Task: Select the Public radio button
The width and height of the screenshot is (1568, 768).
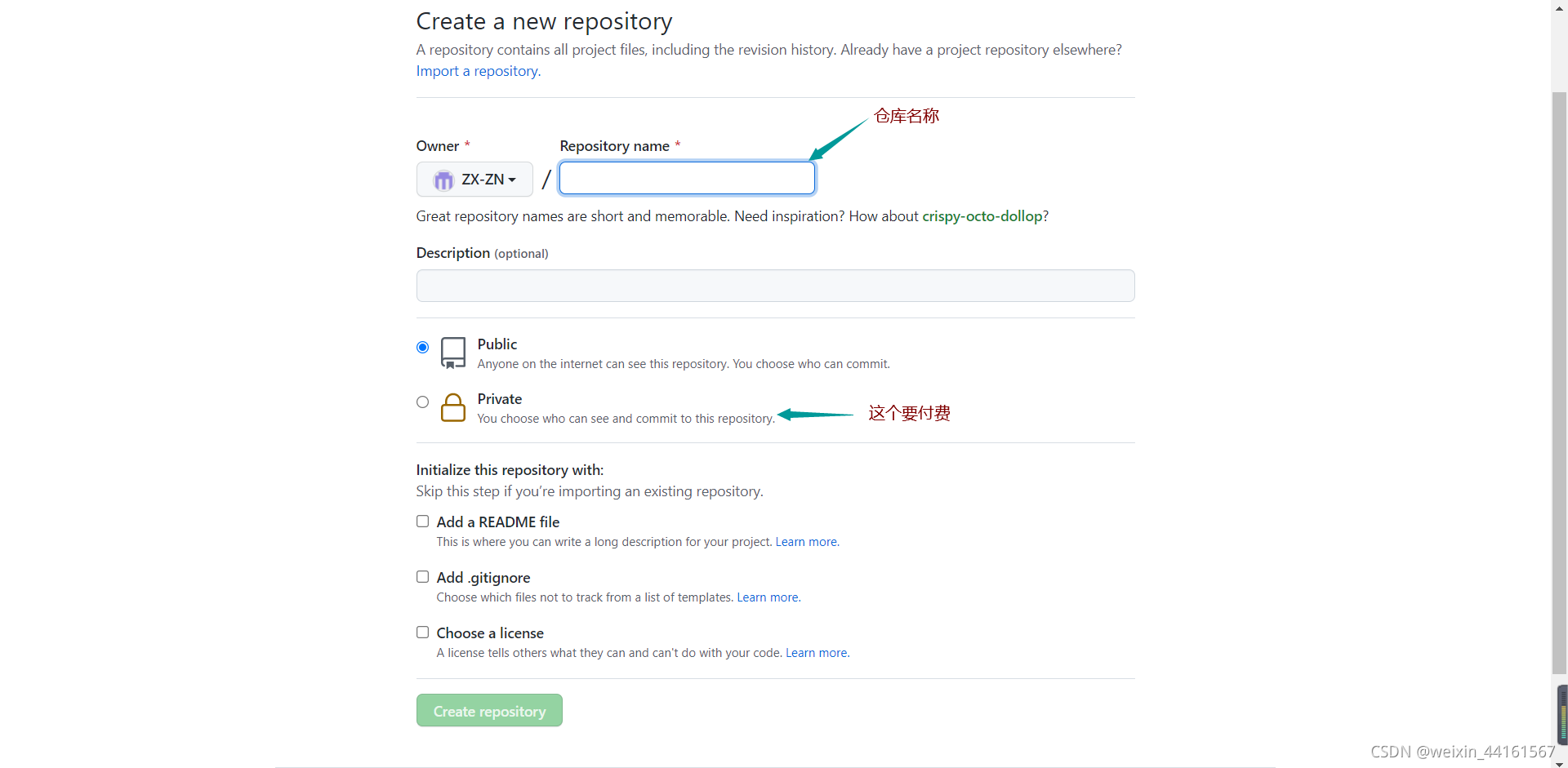Action: click(x=422, y=347)
